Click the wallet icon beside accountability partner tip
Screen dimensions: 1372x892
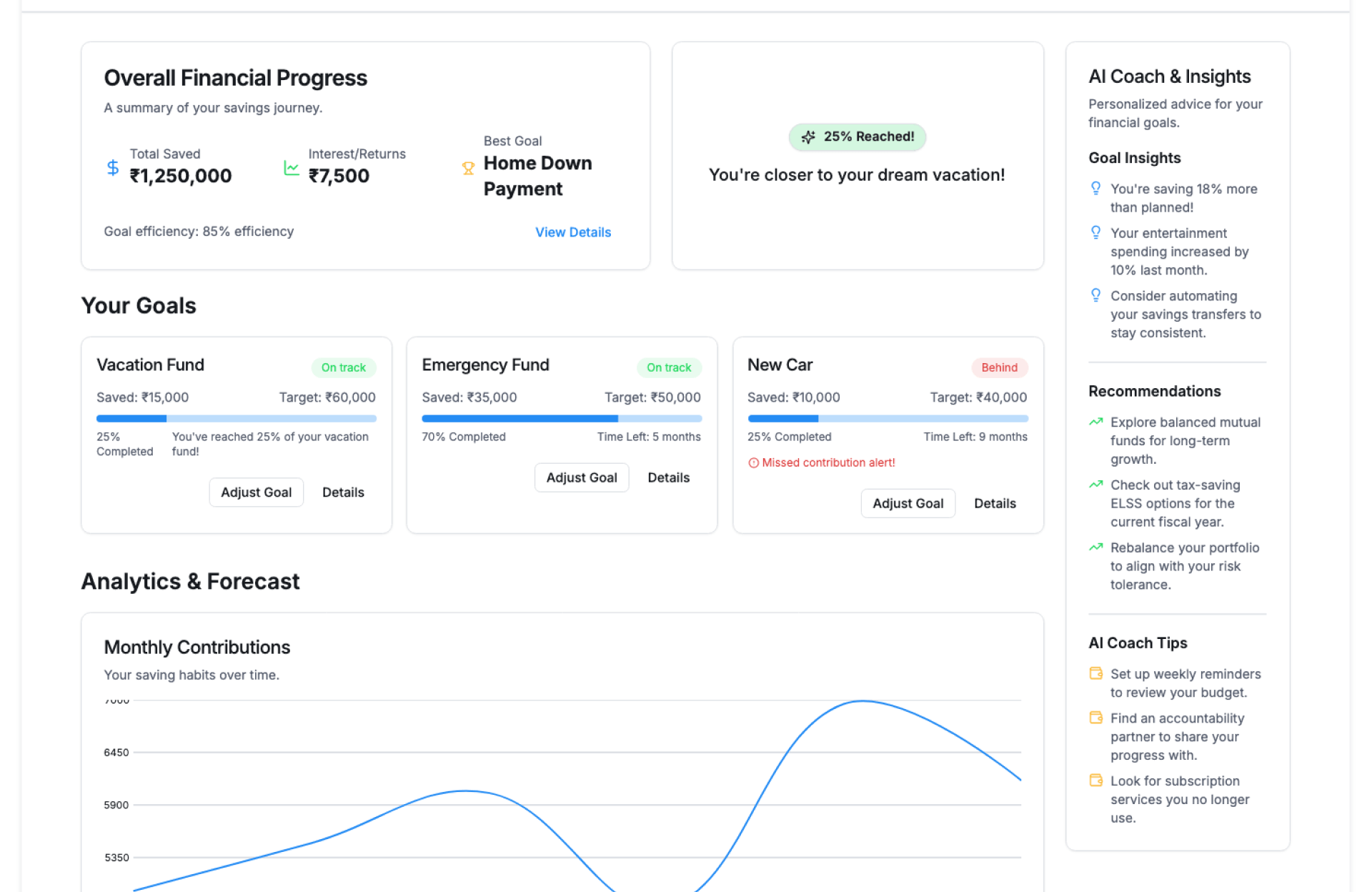[x=1095, y=718]
